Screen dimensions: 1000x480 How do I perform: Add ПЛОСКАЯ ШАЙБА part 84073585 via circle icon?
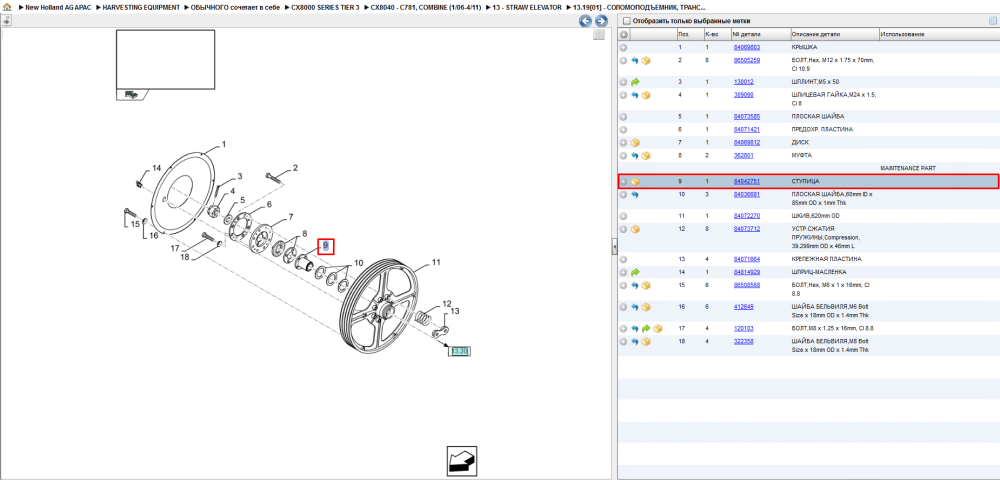coord(624,117)
